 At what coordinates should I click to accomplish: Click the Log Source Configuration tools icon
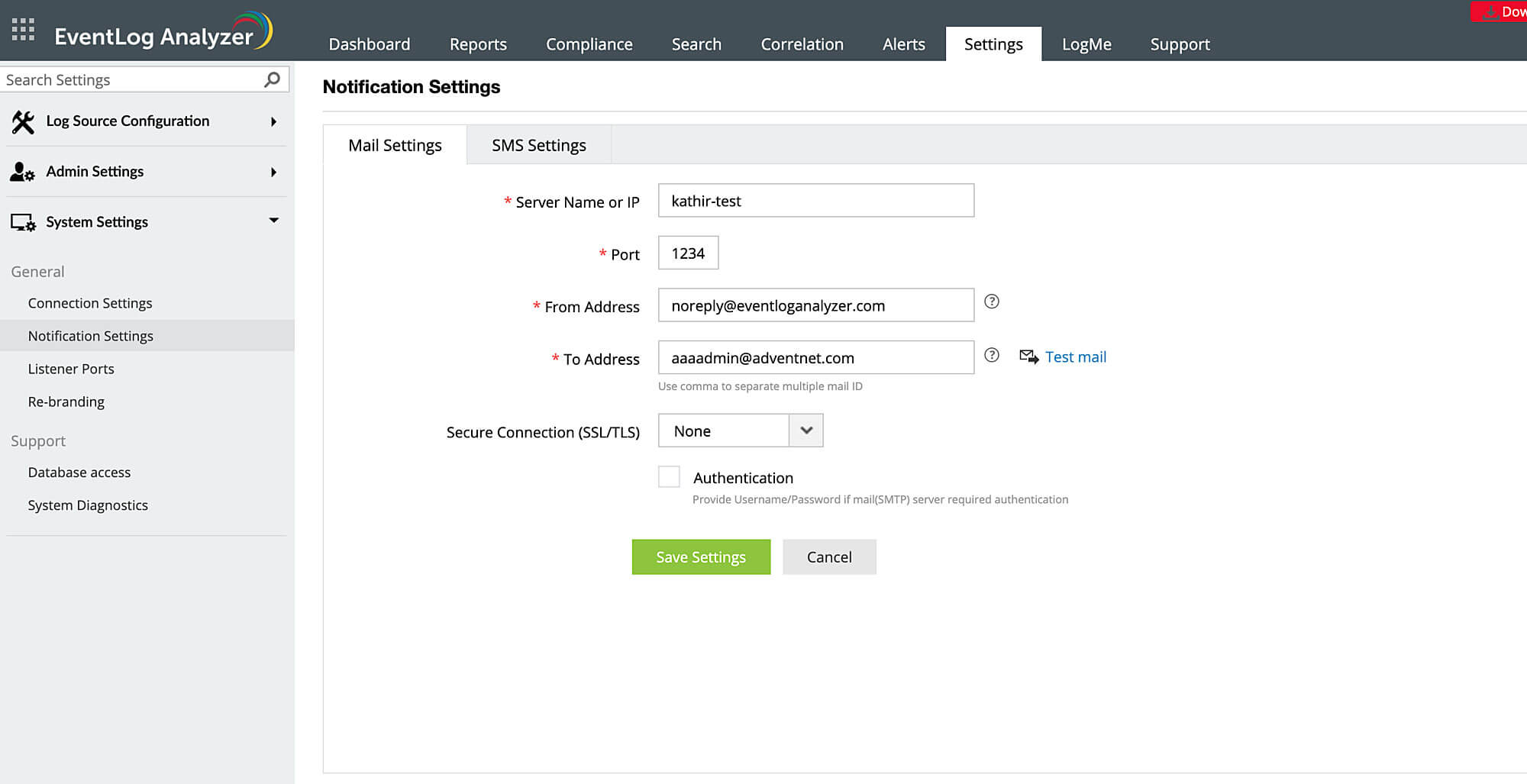tap(23, 121)
